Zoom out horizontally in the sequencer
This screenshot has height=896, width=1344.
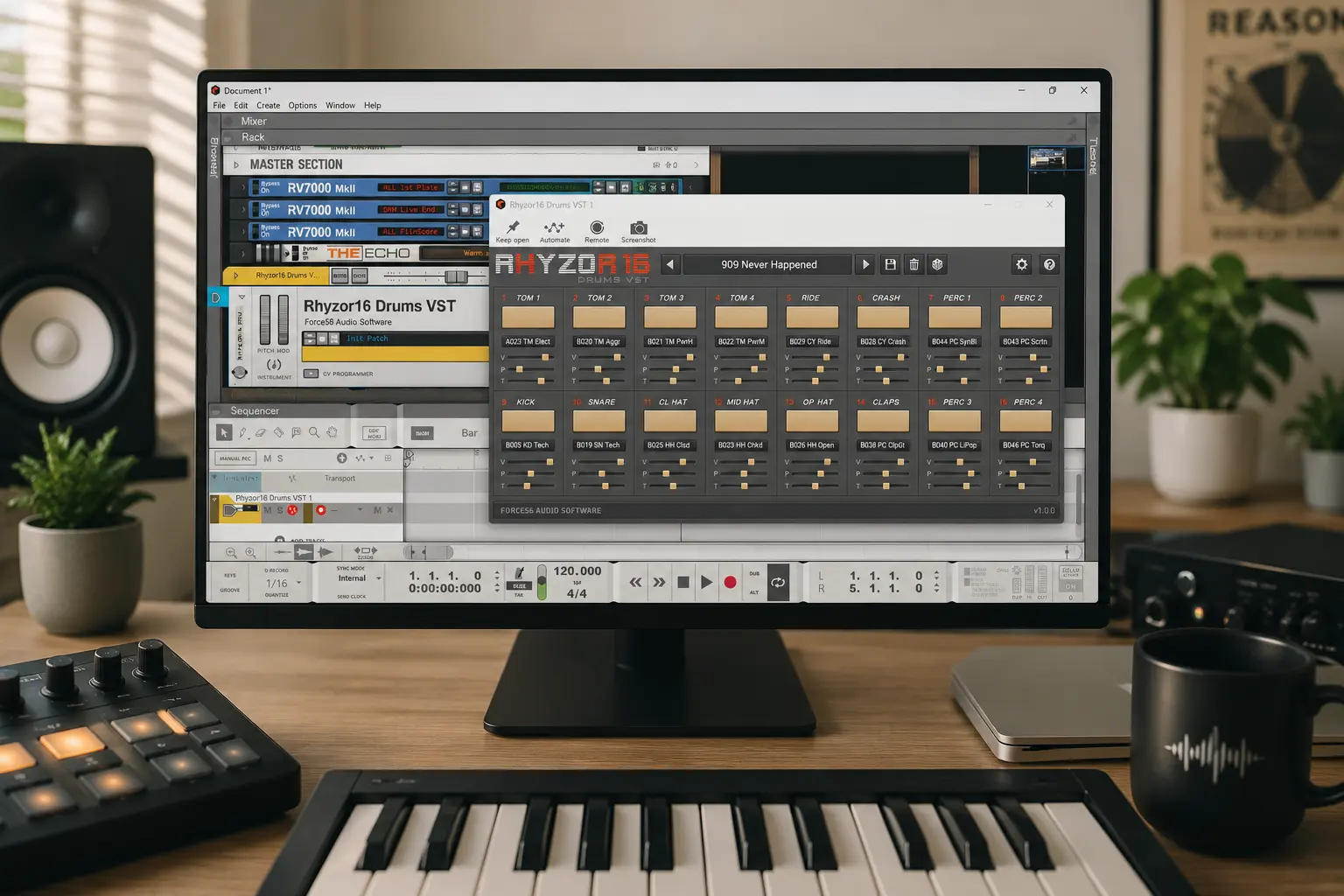[x=231, y=553]
